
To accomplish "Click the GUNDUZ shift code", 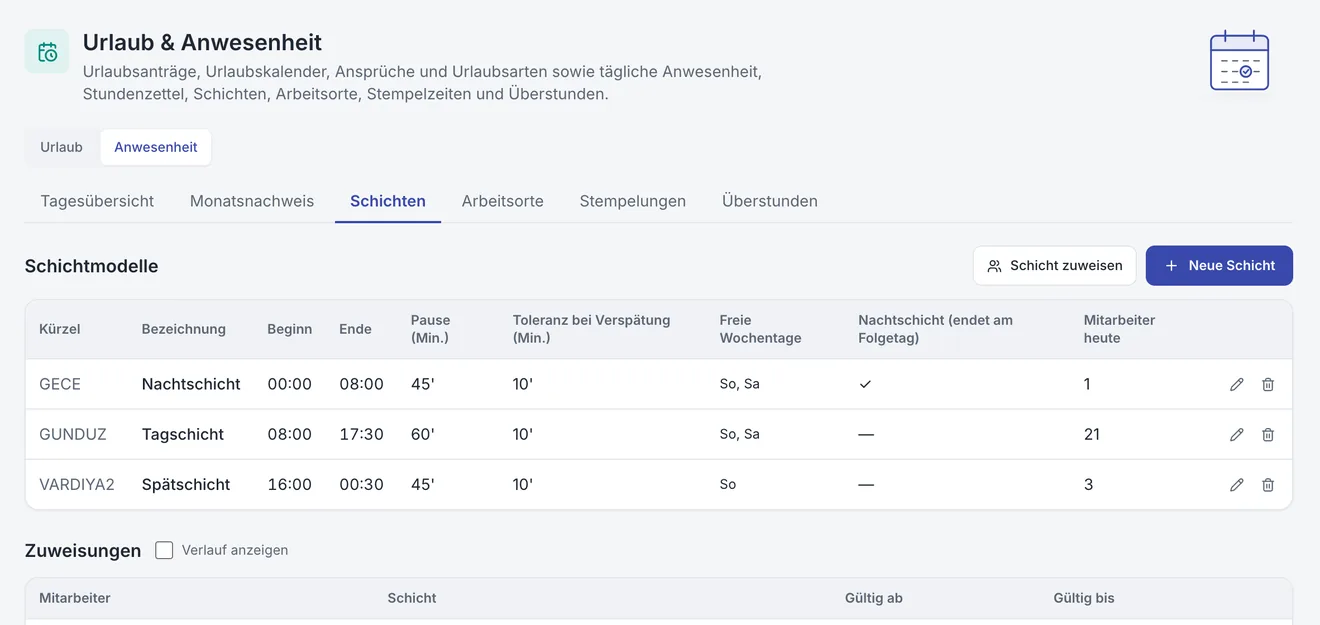I will click(x=73, y=434).
